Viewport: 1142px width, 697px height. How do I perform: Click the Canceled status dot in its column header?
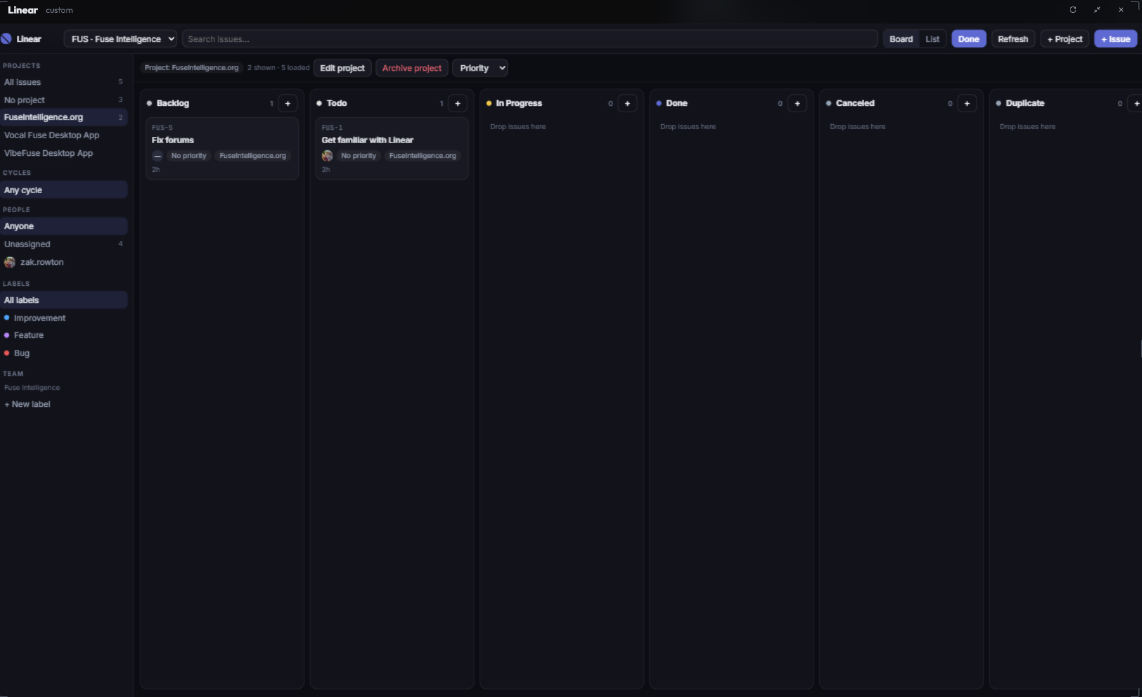click(828, 103)
